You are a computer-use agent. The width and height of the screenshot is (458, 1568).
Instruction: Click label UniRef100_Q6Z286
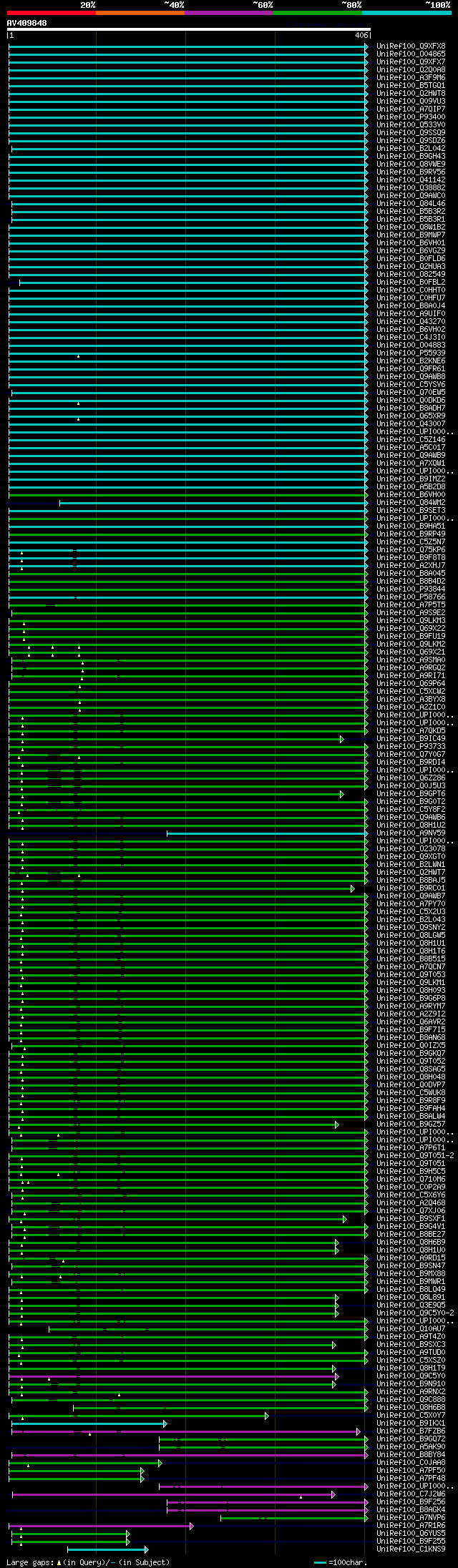411,778
